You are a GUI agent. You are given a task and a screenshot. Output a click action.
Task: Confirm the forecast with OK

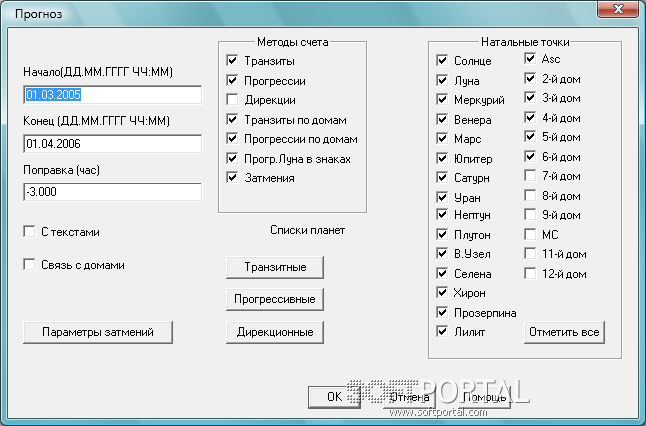[335, 397]
